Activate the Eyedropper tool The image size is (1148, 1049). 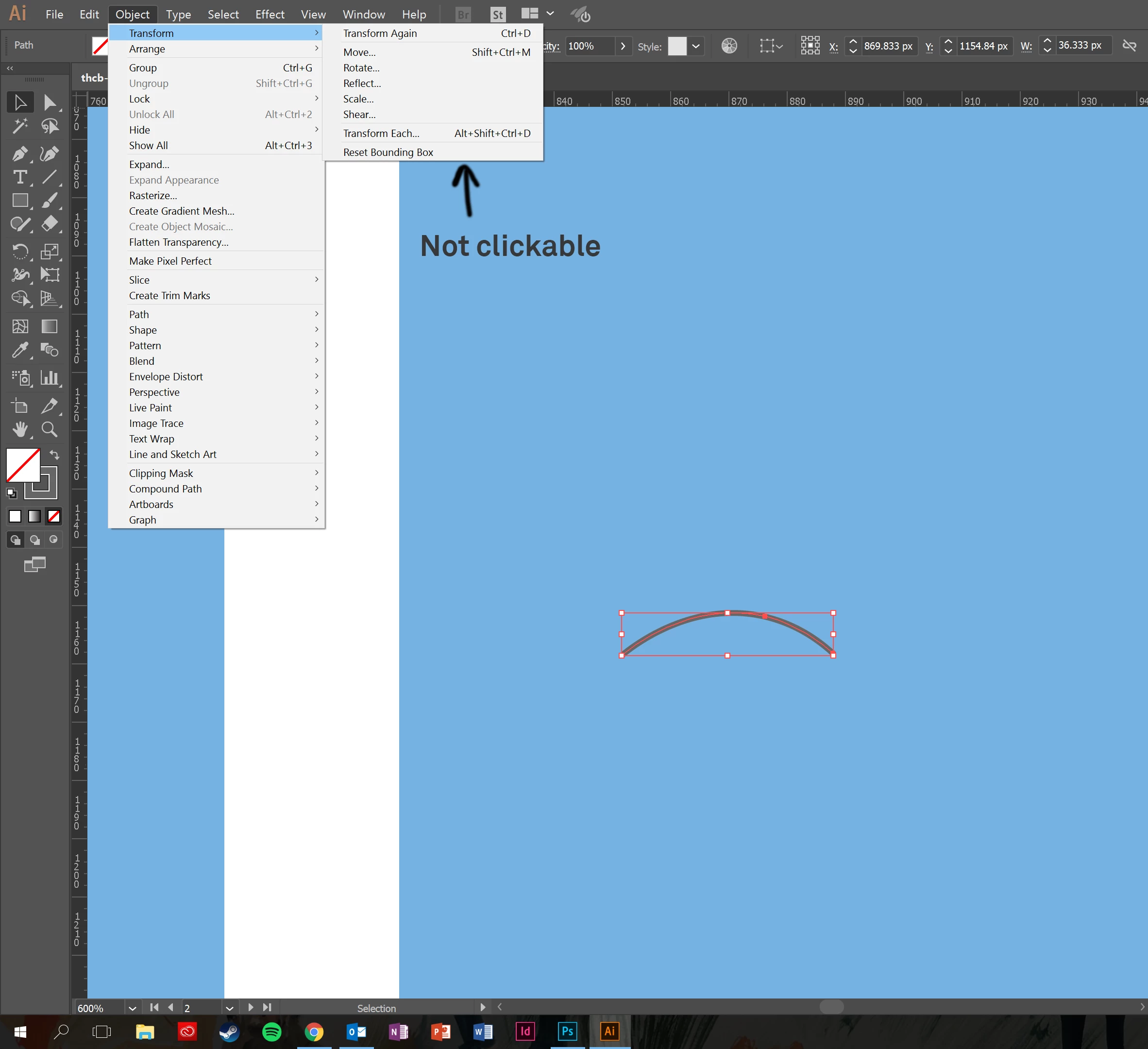(x=20, y=350)
